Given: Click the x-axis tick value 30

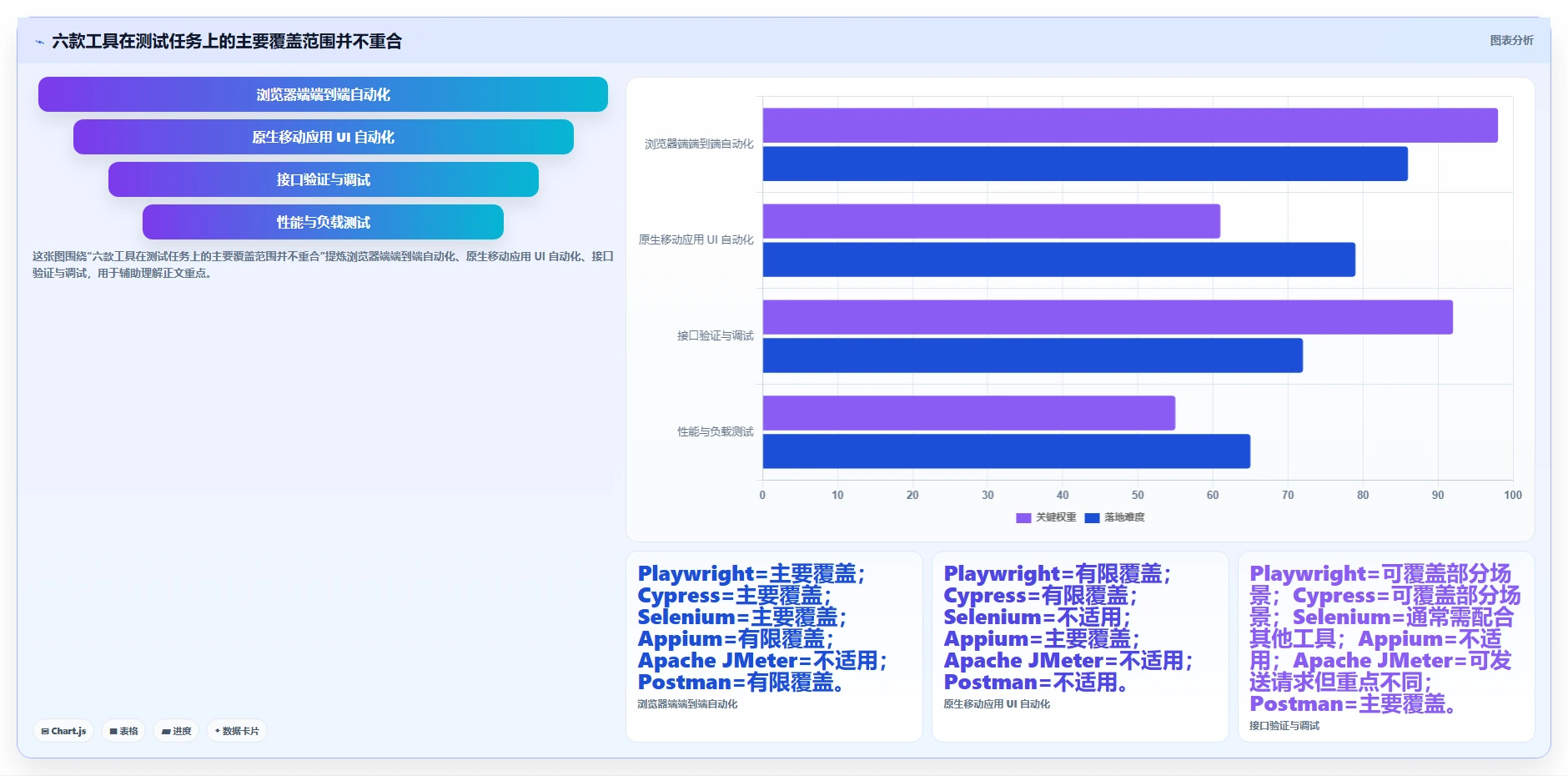Looking at the screenshot, I should [988, 495].
